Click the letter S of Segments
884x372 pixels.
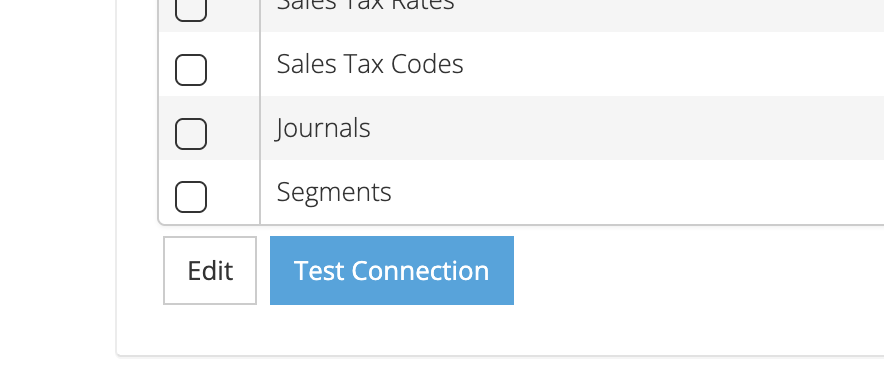[284, 192]
